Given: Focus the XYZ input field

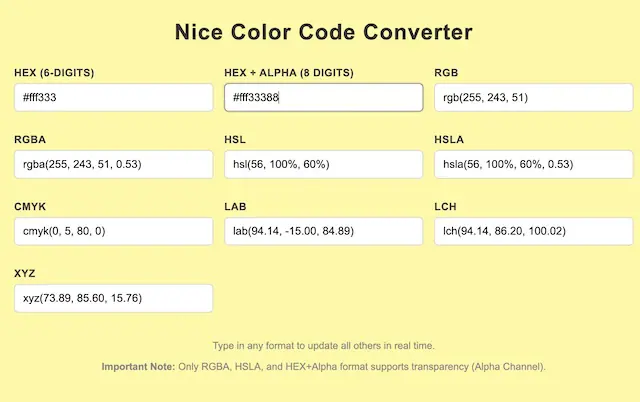Looking at the screenshot, I should [113, 298].
